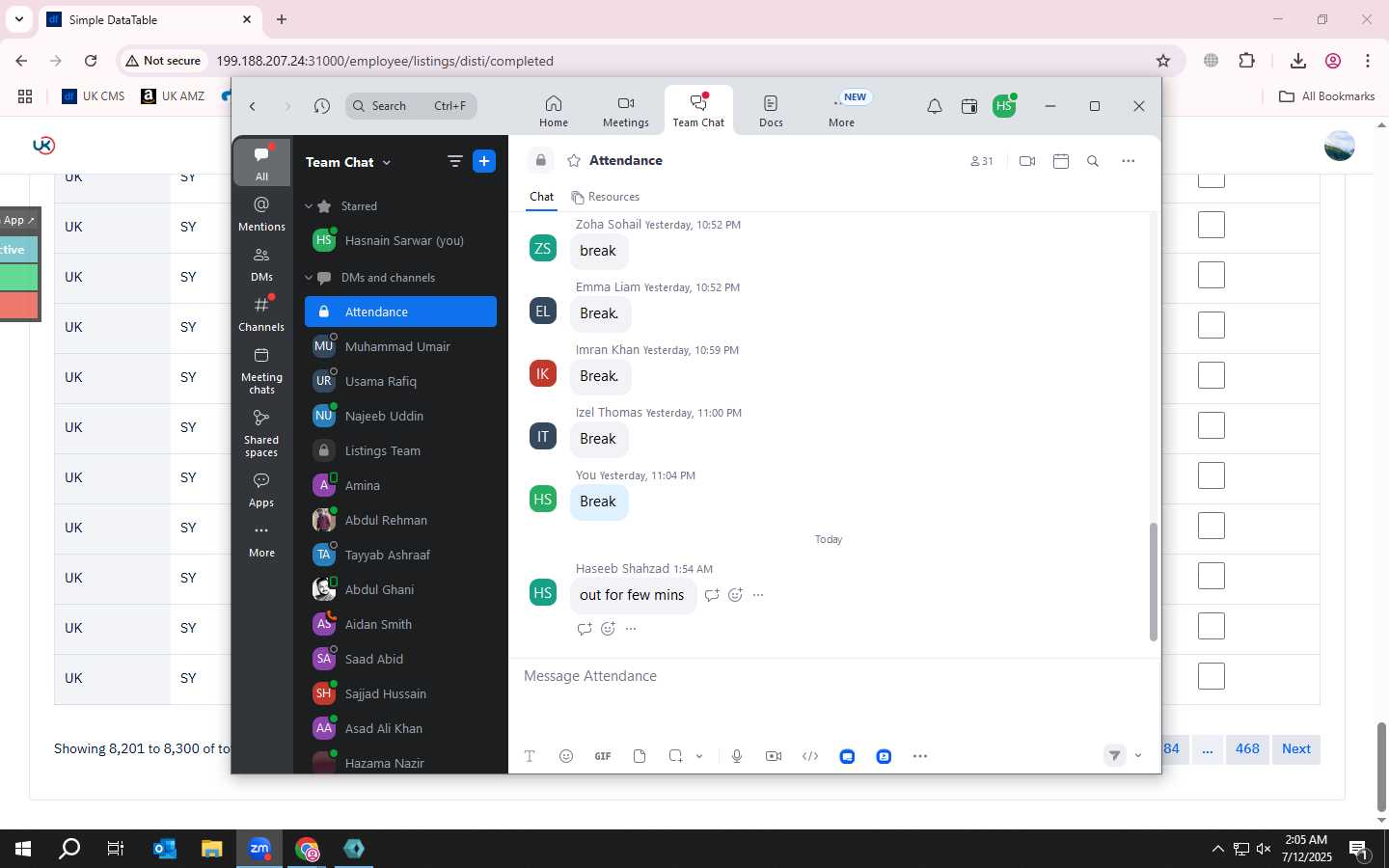Click the blue new chat plus button
Screen dimensions: 1389x868
(x=484, y=162)
